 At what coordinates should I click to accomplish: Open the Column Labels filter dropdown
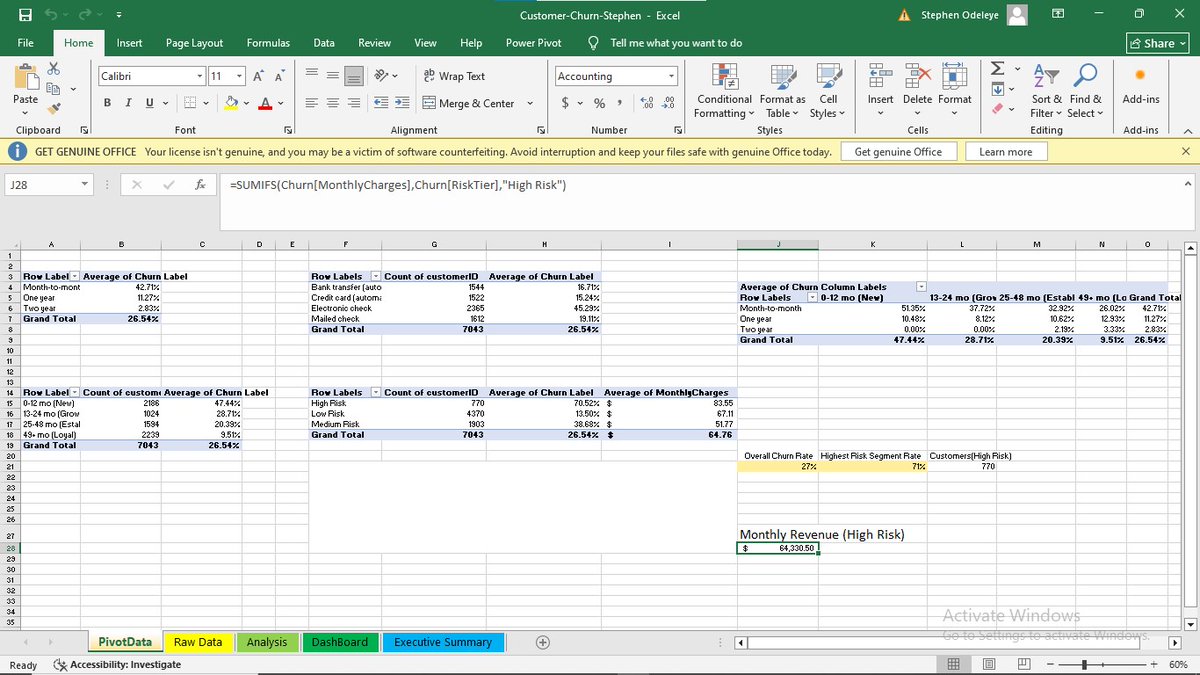921,287
